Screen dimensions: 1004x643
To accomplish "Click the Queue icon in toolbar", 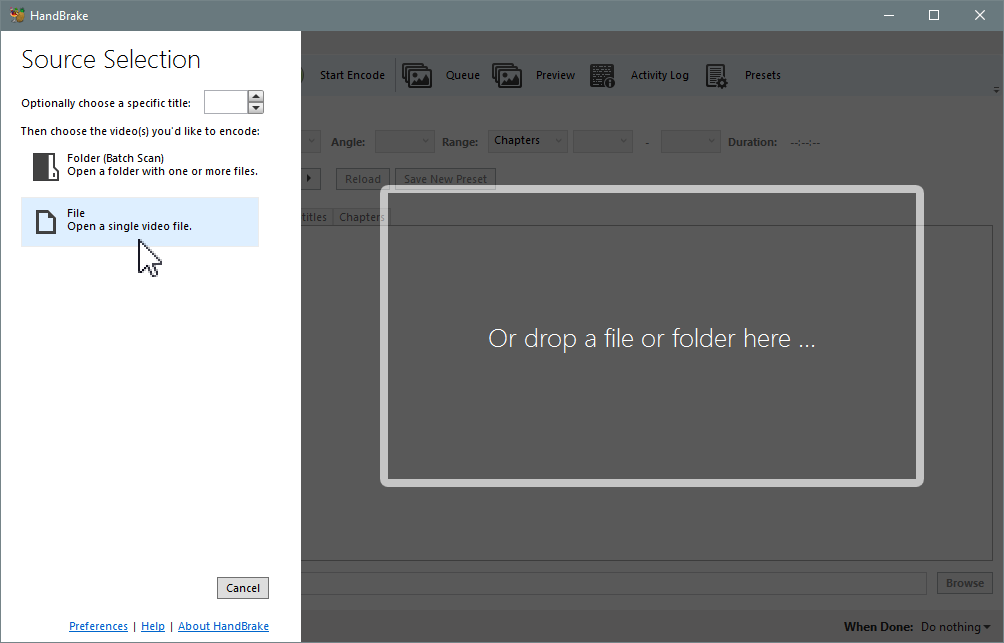I will (x=417, y=76).
